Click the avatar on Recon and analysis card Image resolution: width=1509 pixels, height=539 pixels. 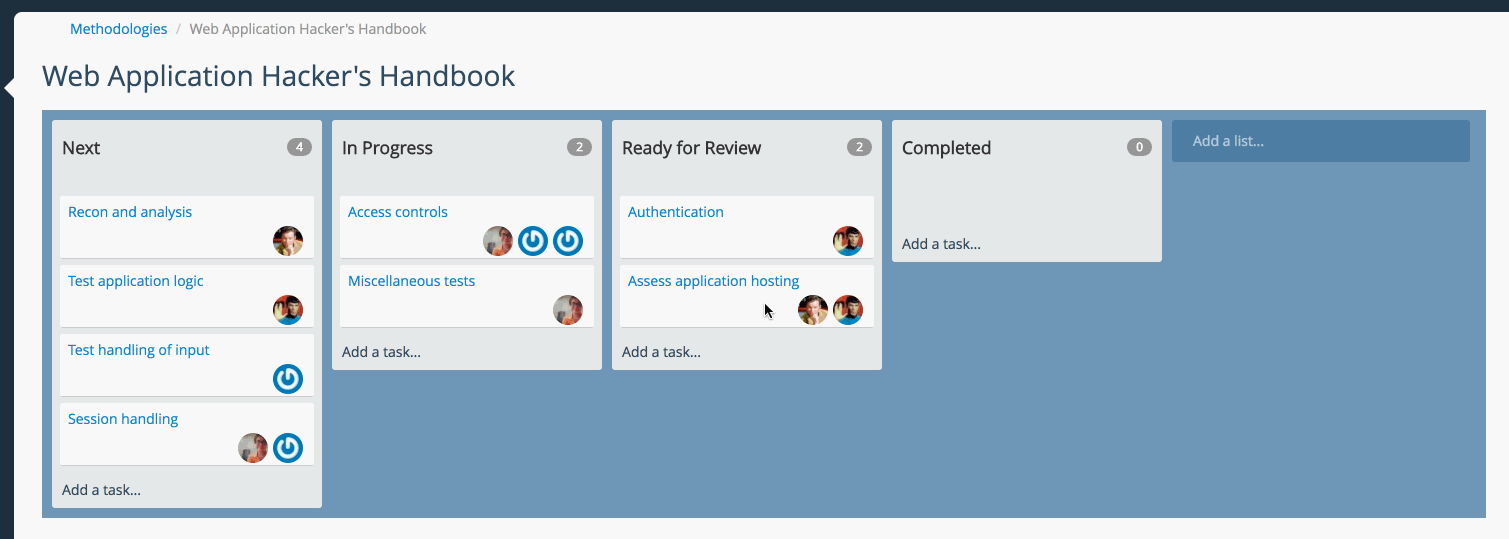(288, 241)
